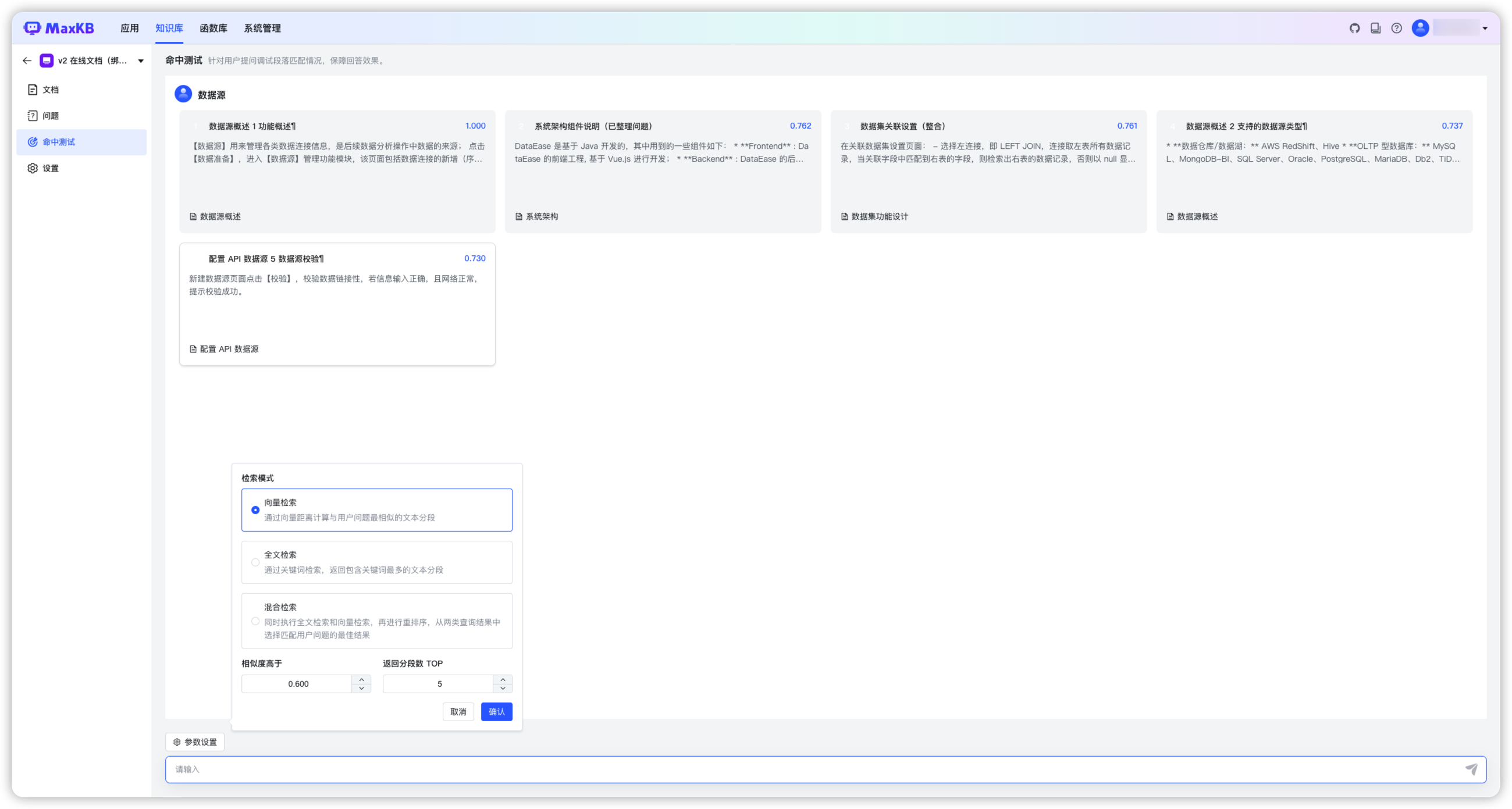Open the 问题 section in the sidebar
The height and width of the screenshot is (809, 1512).
pos(50,116)
